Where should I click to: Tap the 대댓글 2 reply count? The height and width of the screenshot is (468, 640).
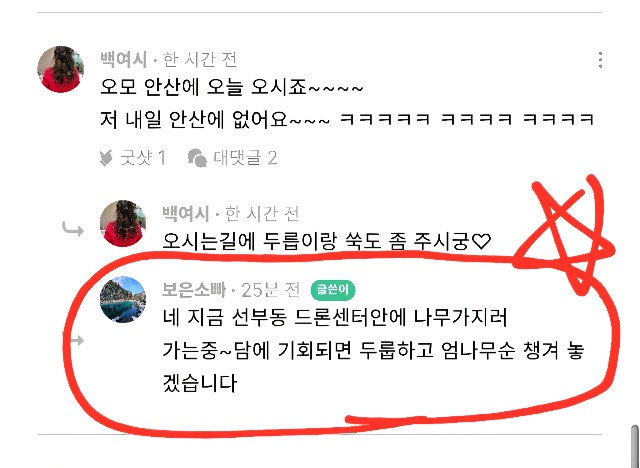click(245, 158)
